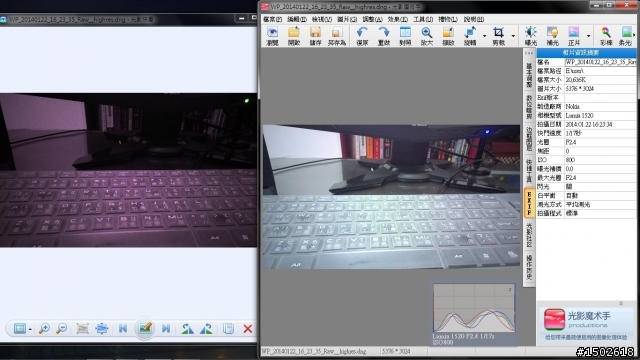Choose the 另存為 save-as icon
This screenshot has height=360, width=640.
[337, 36]
